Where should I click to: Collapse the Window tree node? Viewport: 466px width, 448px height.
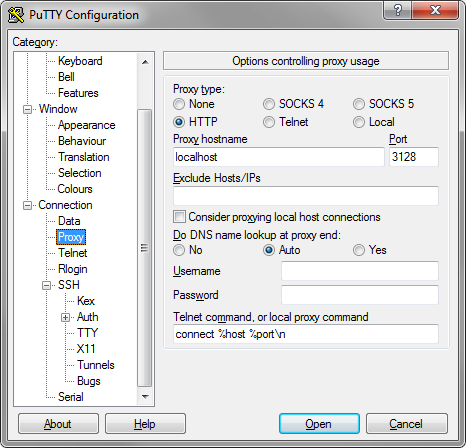tap(28, 109)
